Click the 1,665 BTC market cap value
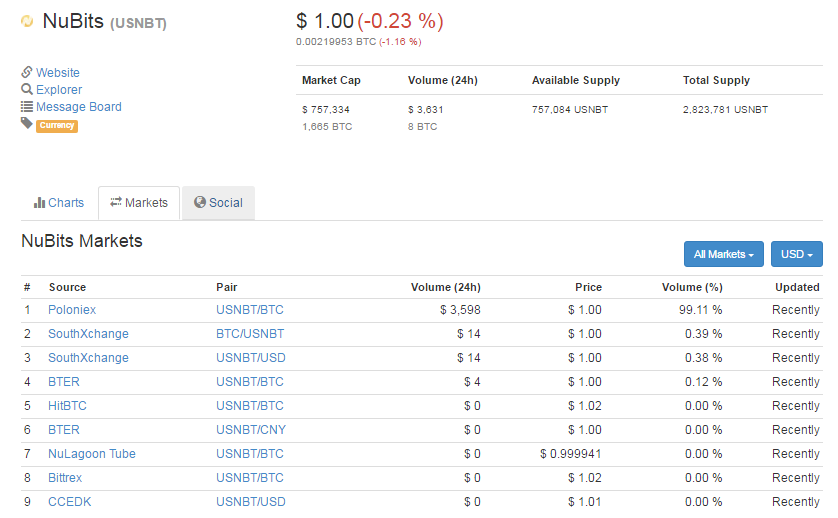Image resolution: width=838 pixels, height=518 pixels. [x=327, y=127]
